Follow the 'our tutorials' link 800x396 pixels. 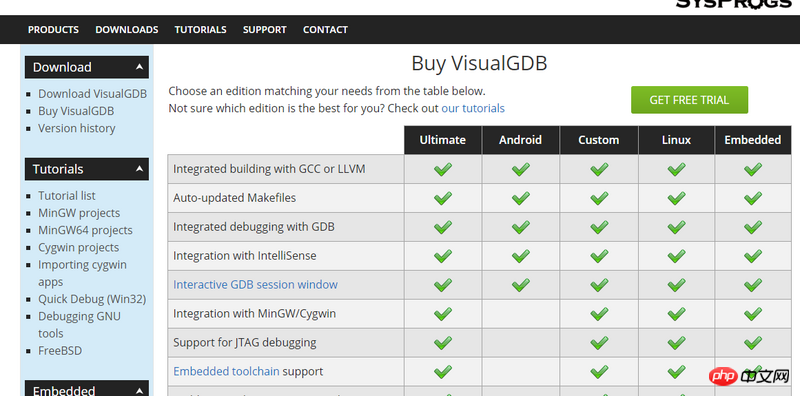[x=473, y=108]
